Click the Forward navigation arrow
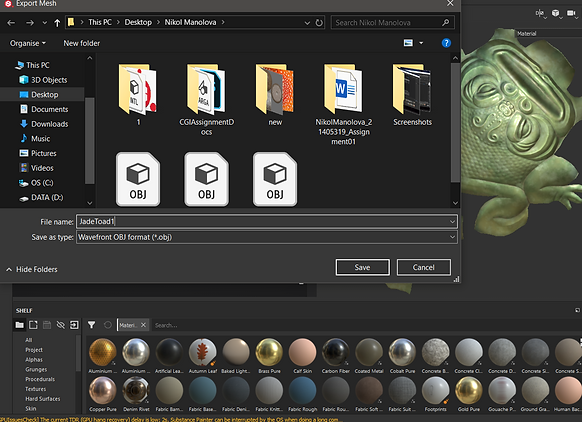 pos(30,23)
